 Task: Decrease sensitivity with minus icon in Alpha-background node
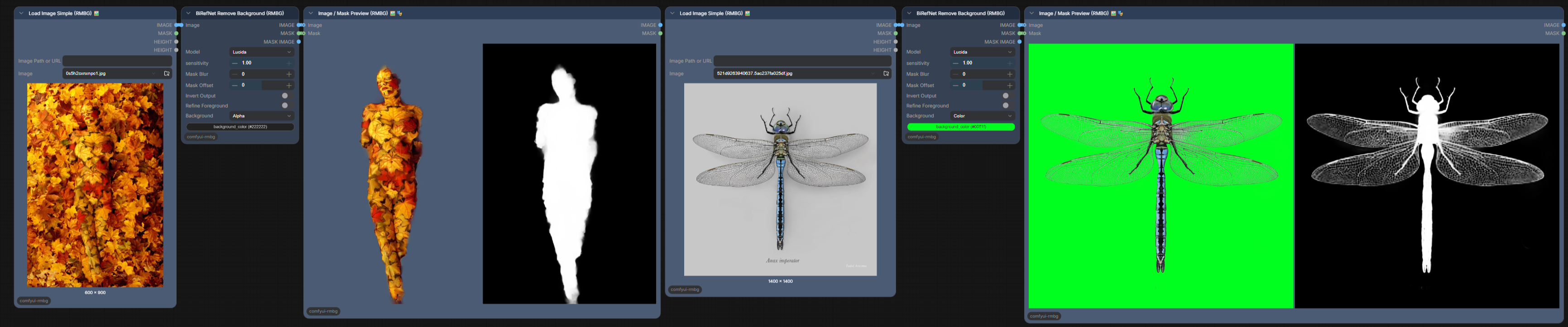(235, 63)
